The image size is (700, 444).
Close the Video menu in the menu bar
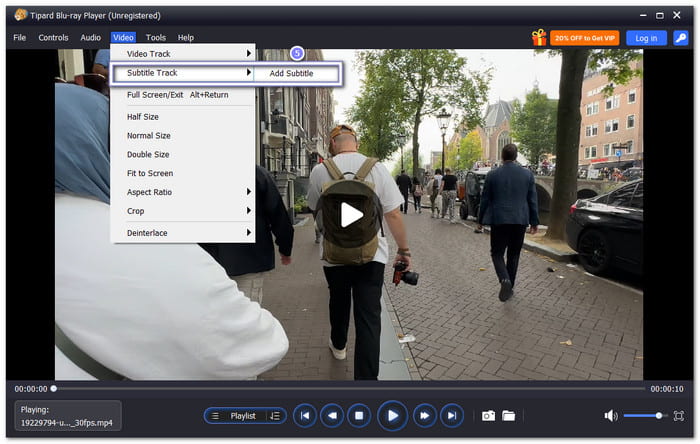coord(123,37)
